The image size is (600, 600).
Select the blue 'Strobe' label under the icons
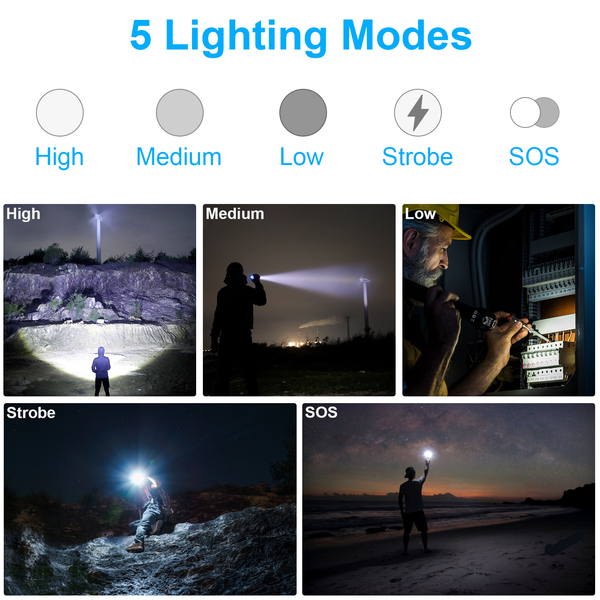[x=417, y=157]
